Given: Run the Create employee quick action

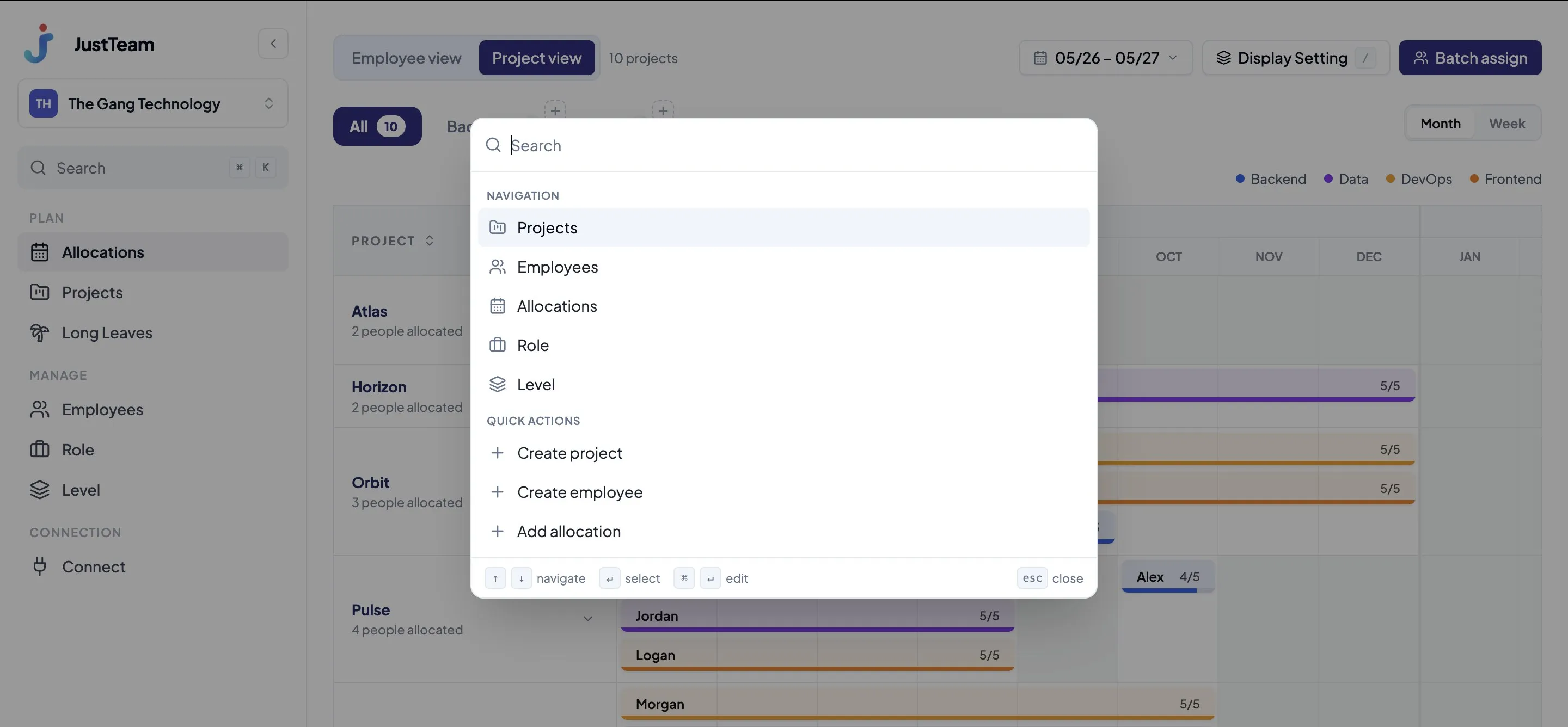Looking at the screenshot, I should (x=783, y=492).
